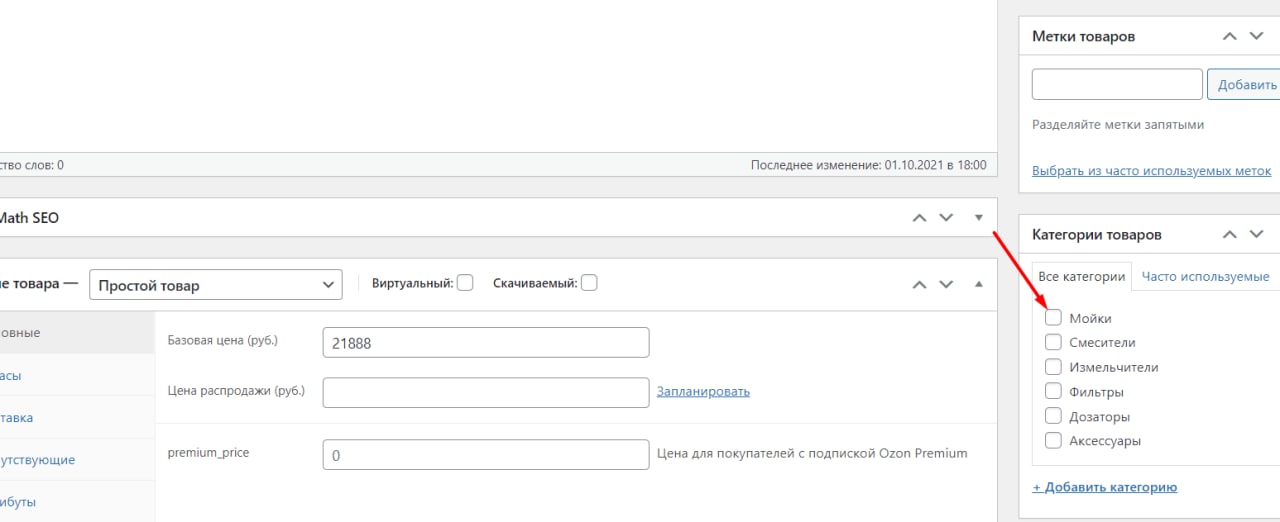Move the Rank Math SEO panel up
The width and height of the screenshot is (1280, 522).
[920, 217]
